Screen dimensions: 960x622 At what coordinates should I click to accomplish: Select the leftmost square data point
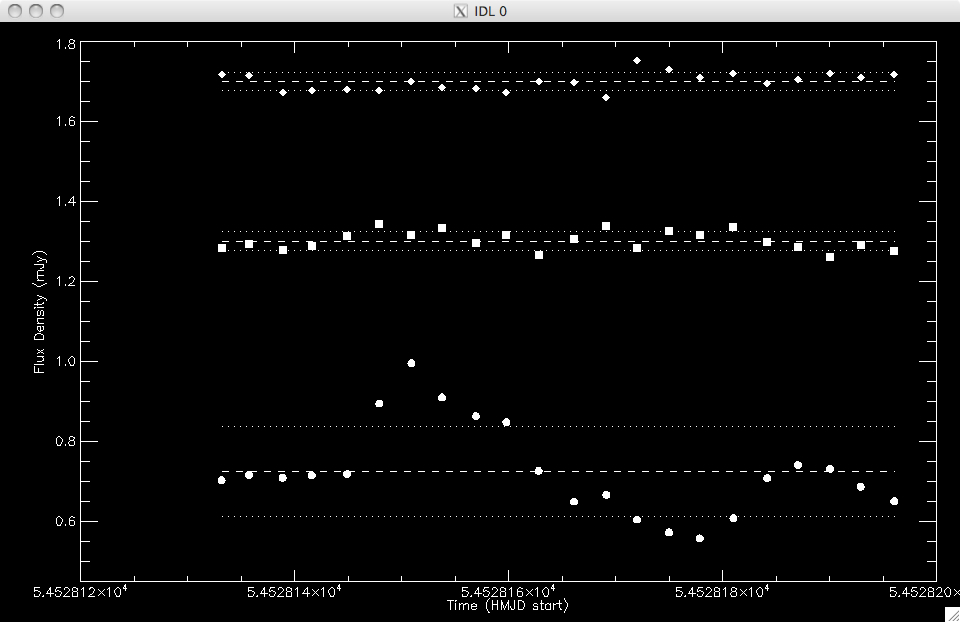pos(222,248)
